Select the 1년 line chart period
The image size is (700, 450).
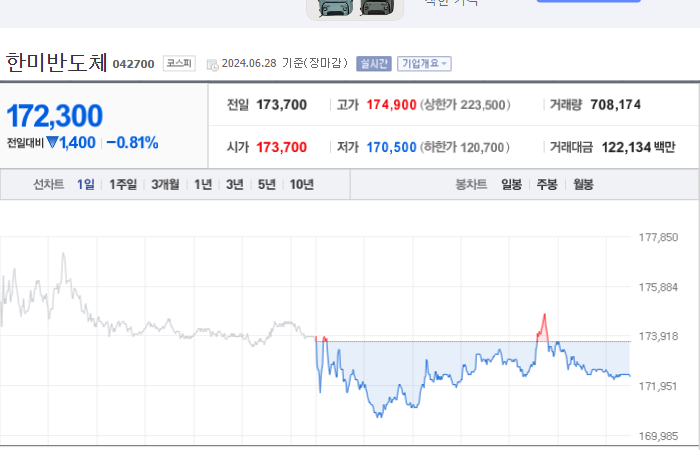pyautogui.click(x=203, y=184)
